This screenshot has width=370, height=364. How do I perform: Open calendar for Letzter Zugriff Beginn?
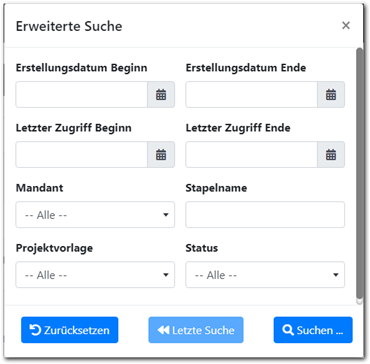point(161,155)
